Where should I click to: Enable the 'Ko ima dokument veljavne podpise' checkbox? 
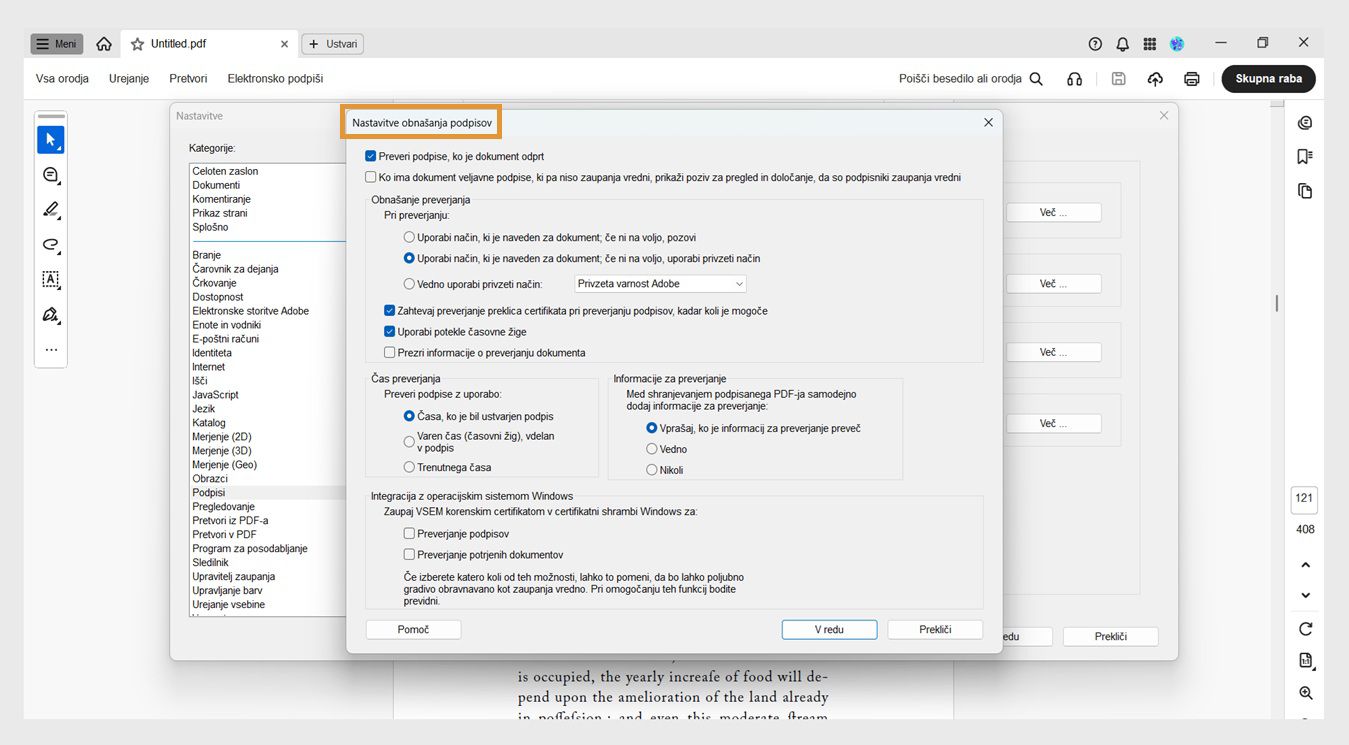(x=371, y=178)
